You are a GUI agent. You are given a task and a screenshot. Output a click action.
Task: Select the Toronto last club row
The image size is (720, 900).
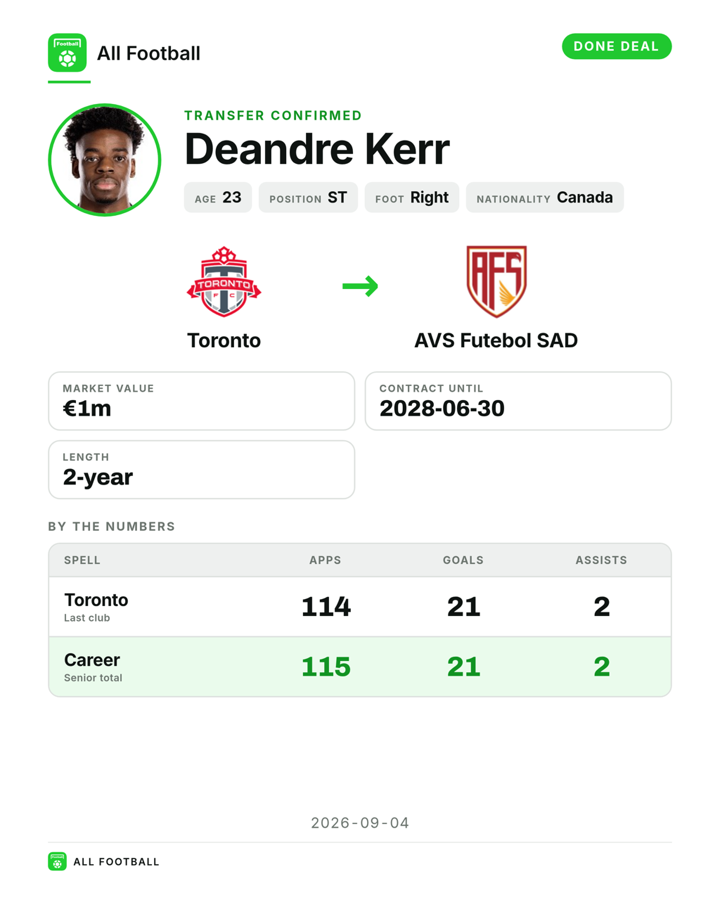click(x=360, y=607)
